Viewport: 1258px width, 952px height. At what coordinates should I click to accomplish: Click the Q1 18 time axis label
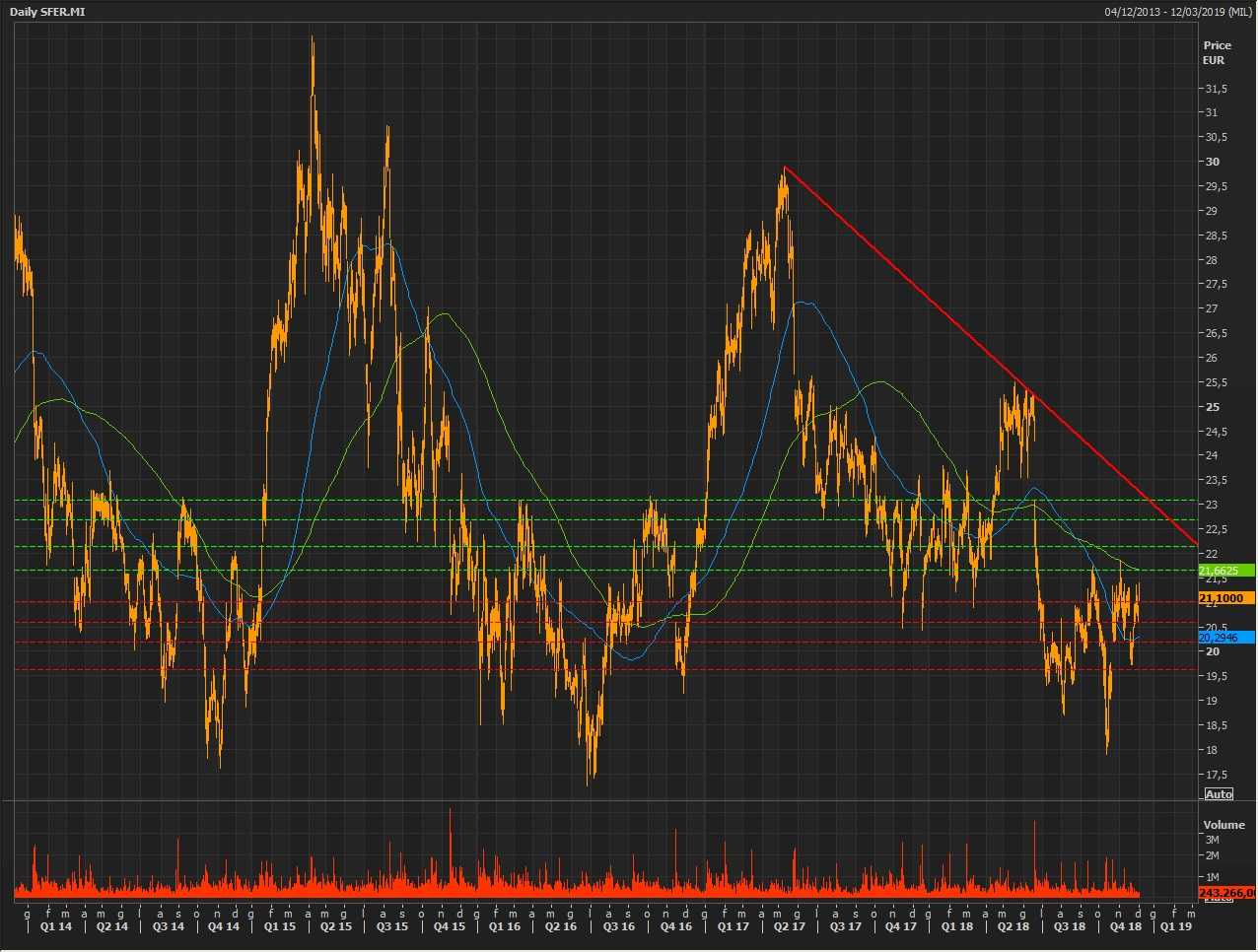tap(956, 926)
